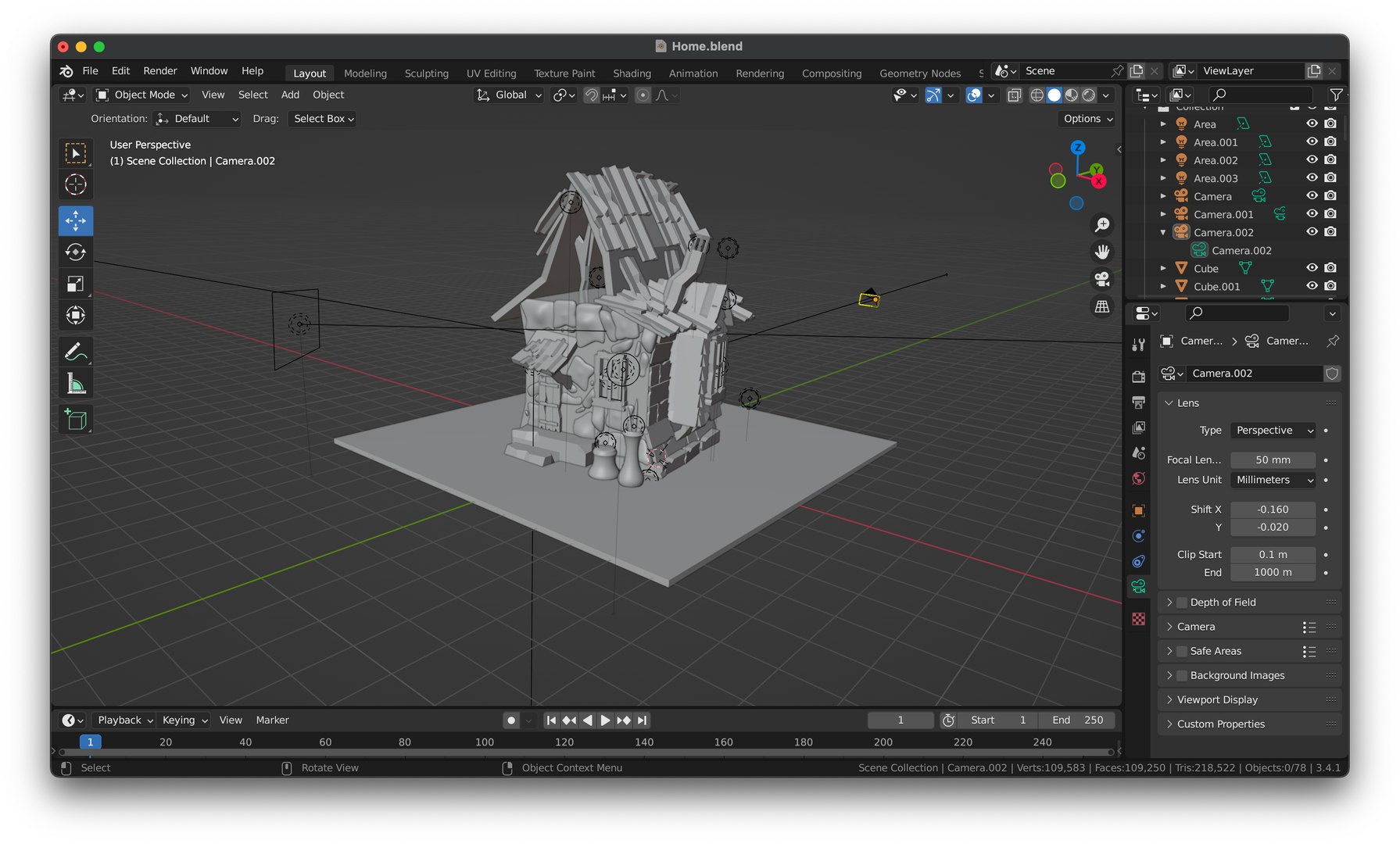Enable the Depth of Field checkbox
This screenshot has height=844, width=1400.
pos(1182,603)
